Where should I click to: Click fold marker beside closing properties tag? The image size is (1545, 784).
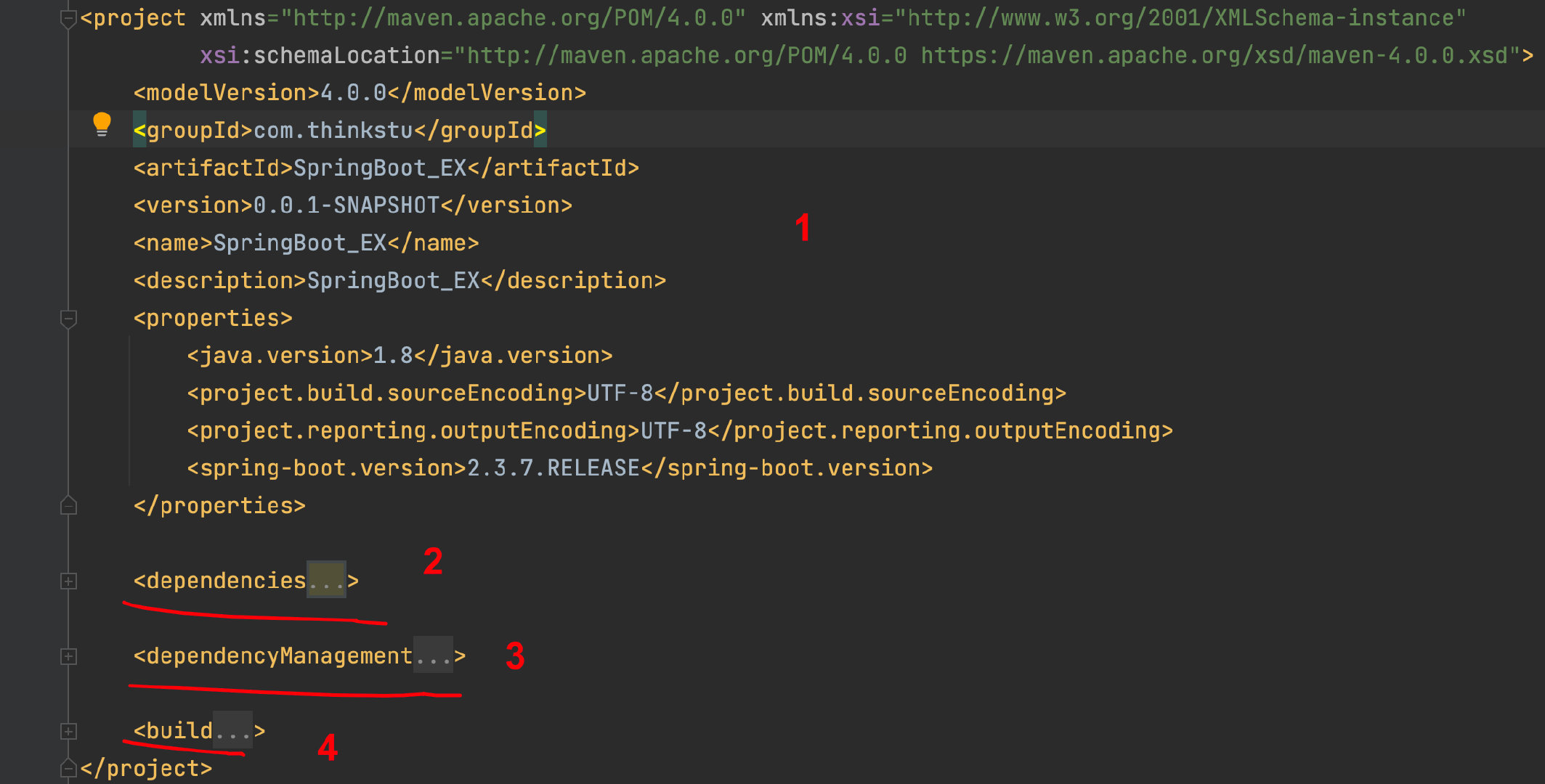pyautogui.click(x=68, y=506)
